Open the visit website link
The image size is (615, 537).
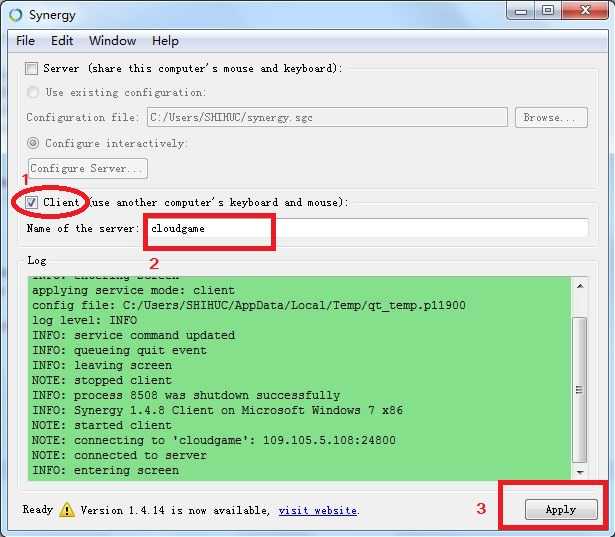pos(318,510)
